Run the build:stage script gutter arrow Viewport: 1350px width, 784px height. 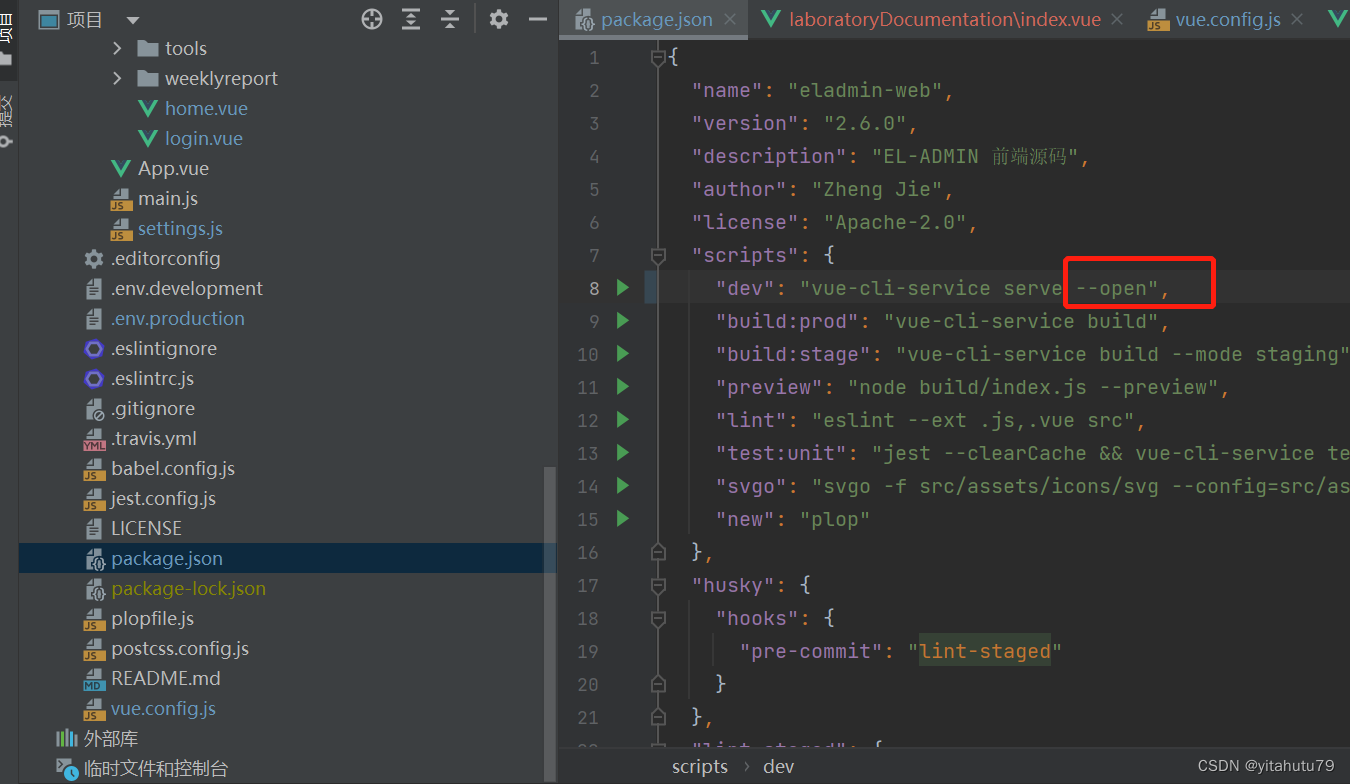pyautogui.click(x=623, y=354)
